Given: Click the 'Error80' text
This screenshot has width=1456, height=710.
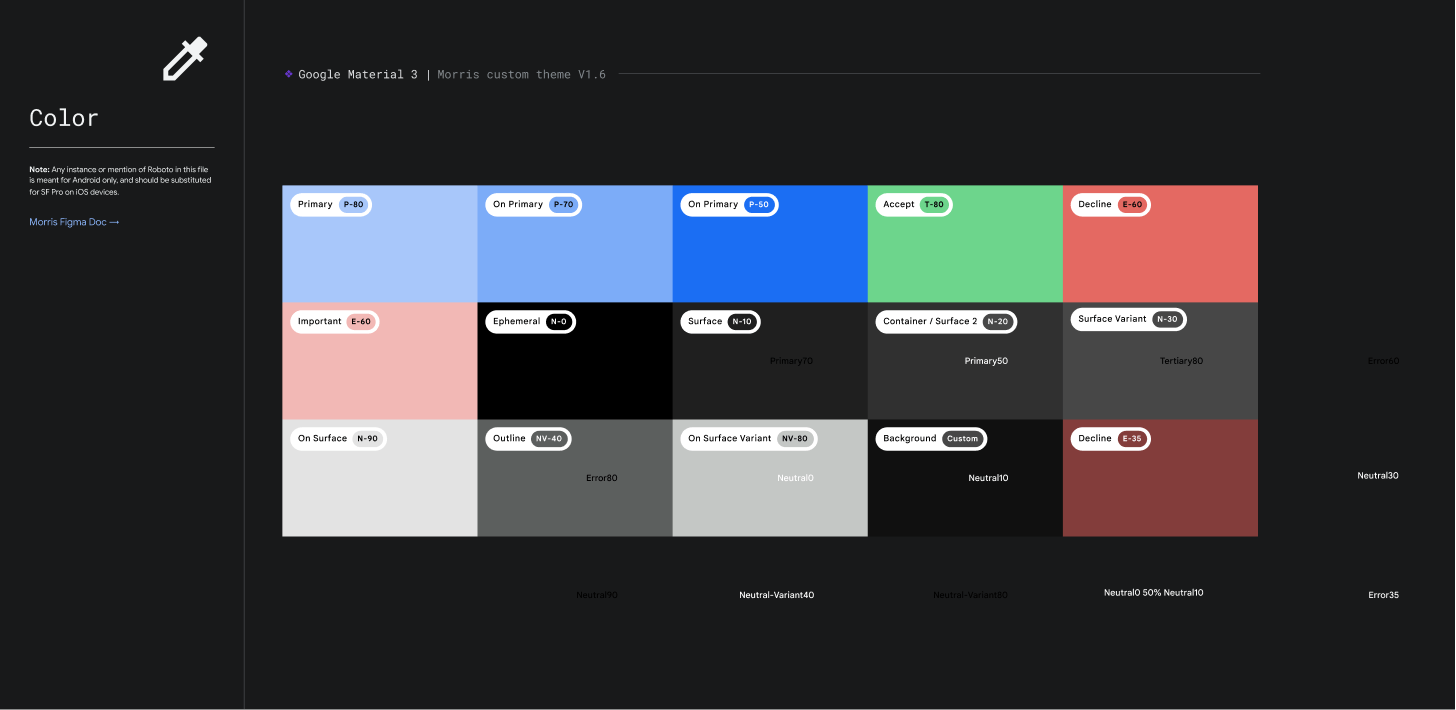Looking at the screenshot, I should coord(602,478).
